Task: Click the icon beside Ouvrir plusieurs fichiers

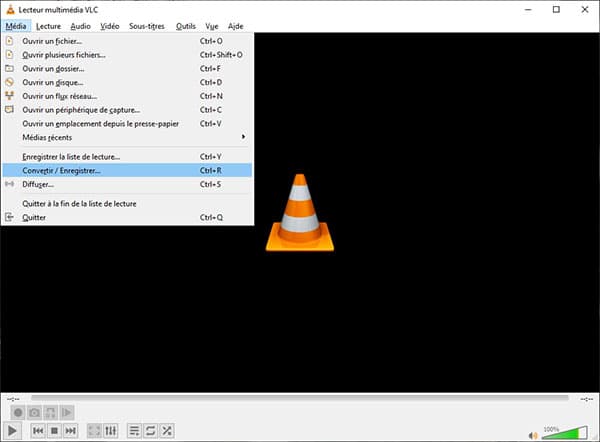Action: [x=10, y=54]
